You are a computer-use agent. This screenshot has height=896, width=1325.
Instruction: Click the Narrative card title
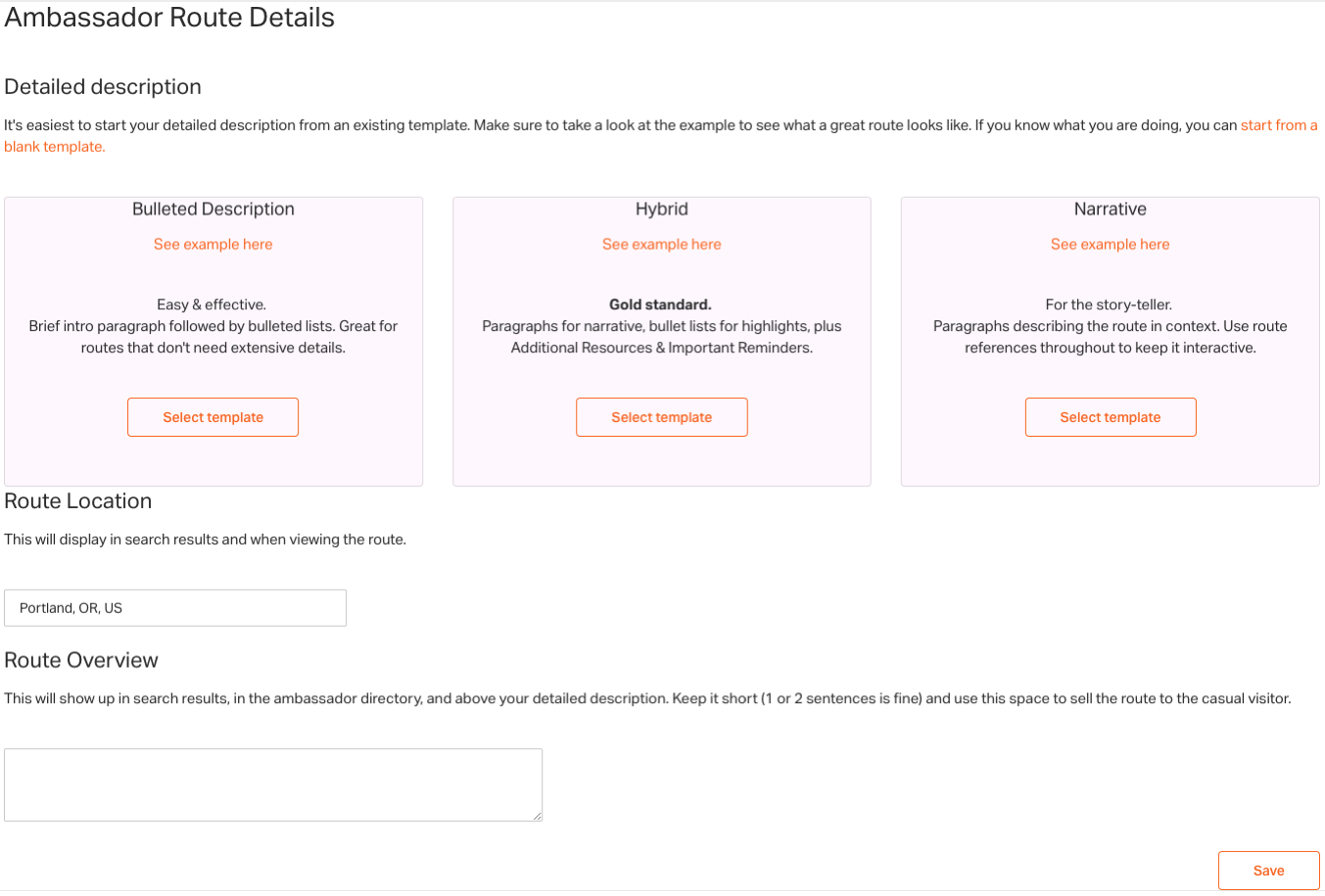coord(1110,209)
